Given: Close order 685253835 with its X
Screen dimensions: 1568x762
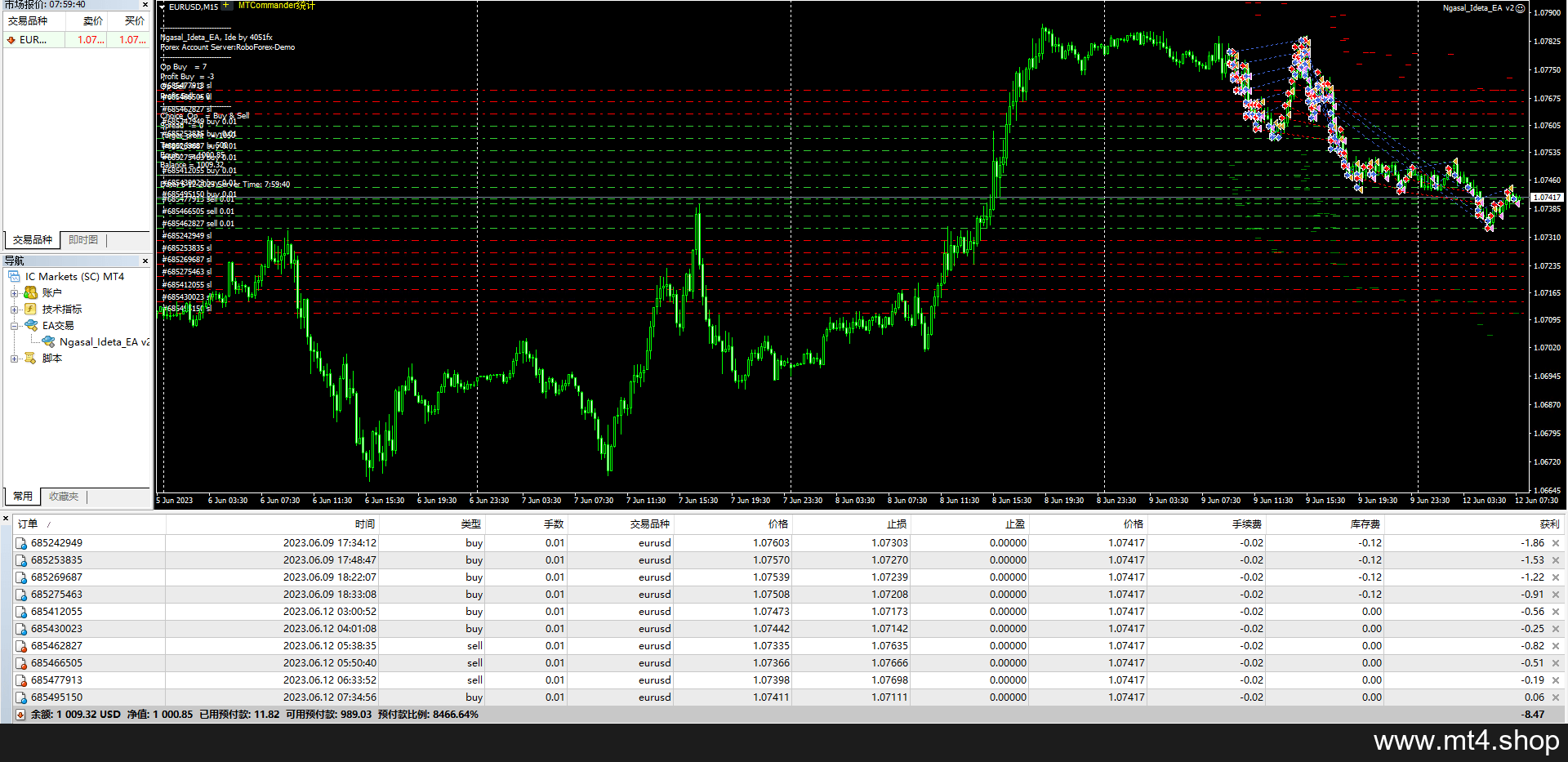Looking at the screenshot, I should tap(1556, 560).
